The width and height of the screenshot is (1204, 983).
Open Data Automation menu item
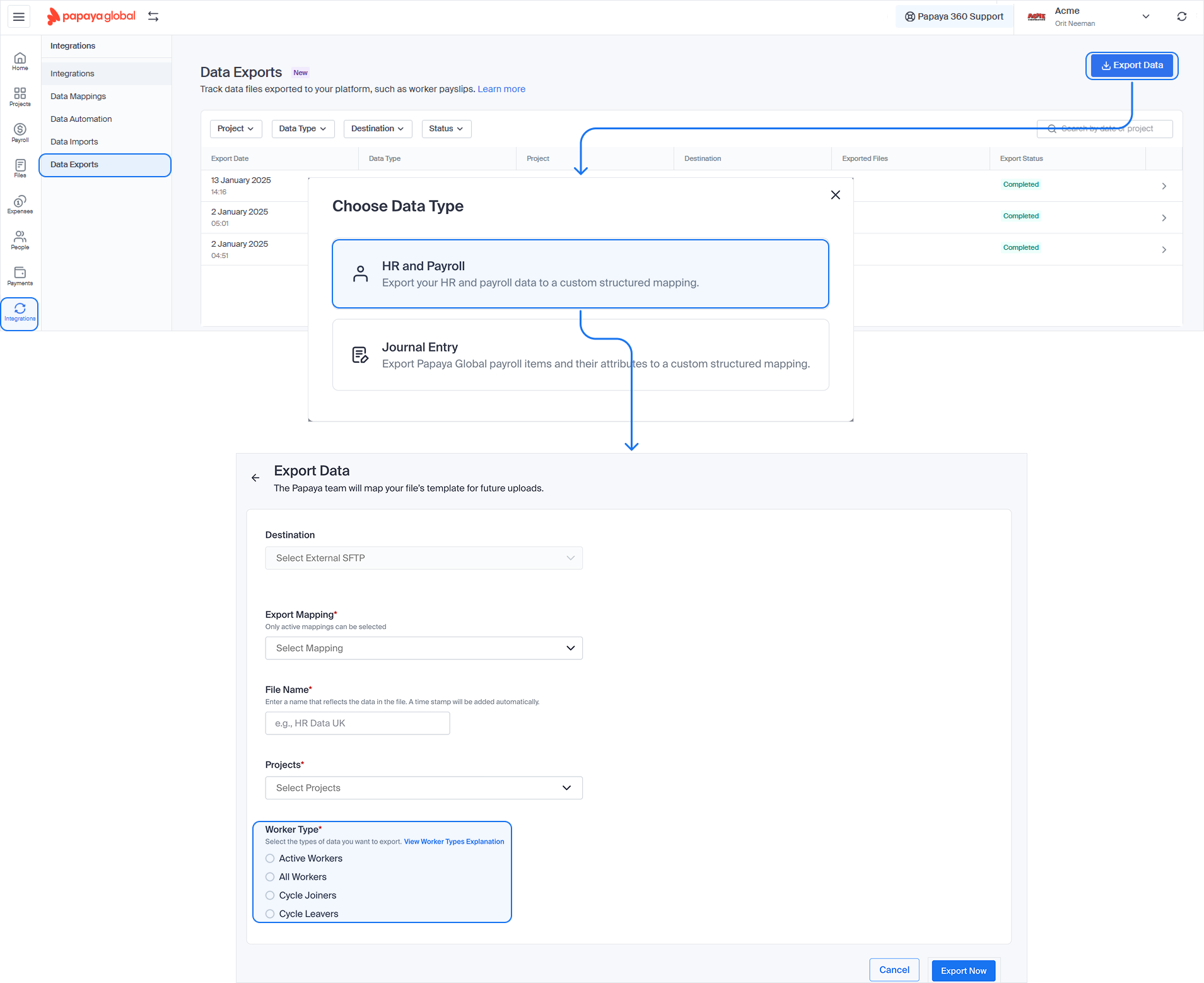pos(106,119)
